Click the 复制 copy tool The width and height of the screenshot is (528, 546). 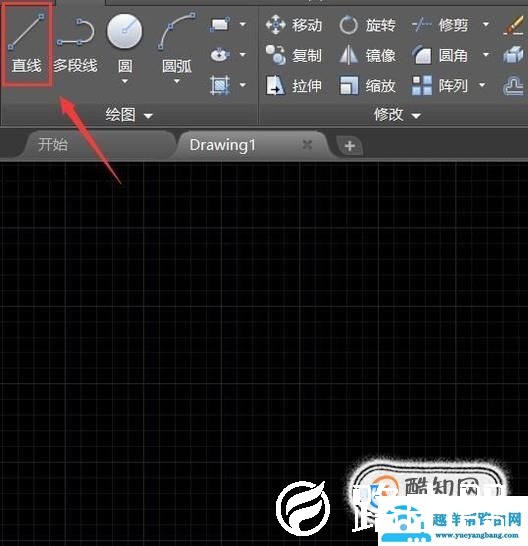click(x=294, y=55)
